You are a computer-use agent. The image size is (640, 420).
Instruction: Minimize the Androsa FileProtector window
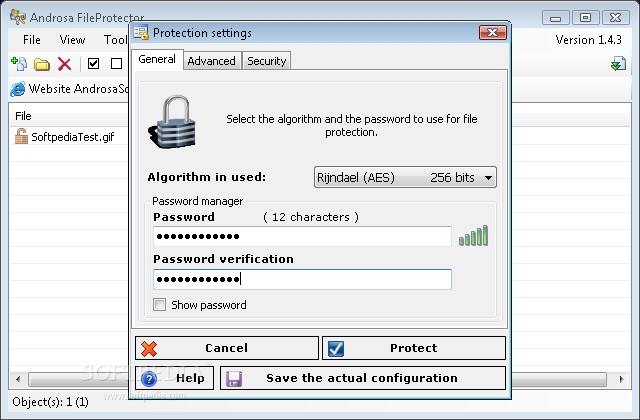555,18
